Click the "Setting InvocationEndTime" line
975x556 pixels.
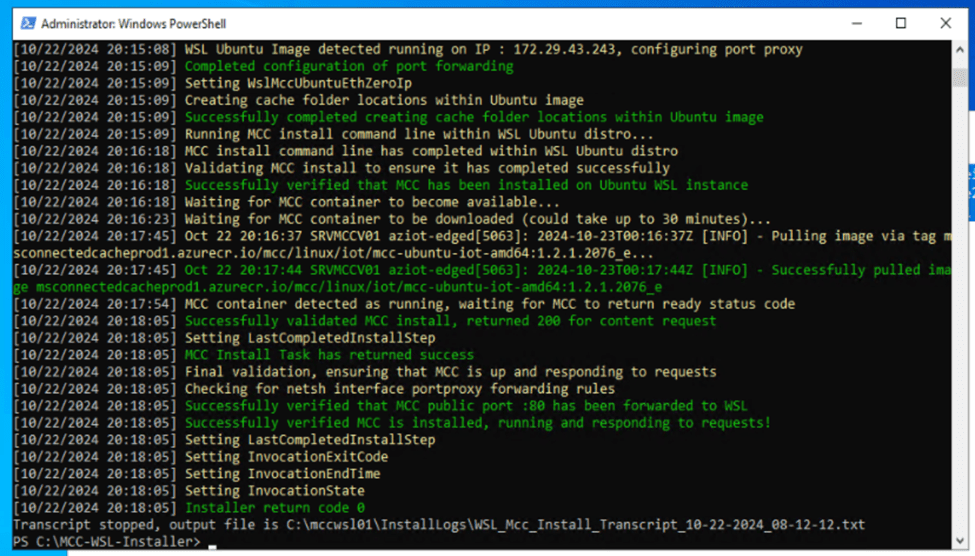click(x=282, y=474)
